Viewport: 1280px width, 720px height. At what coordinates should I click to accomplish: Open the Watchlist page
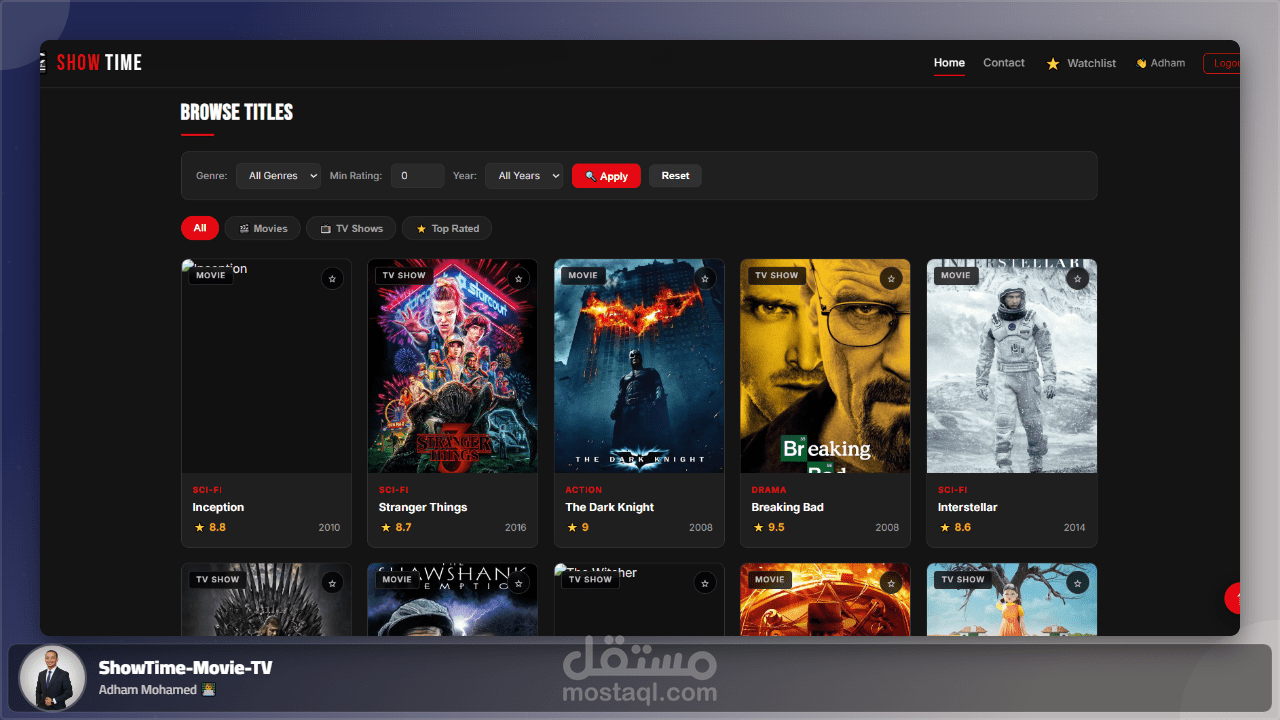tap(1081, 63)
